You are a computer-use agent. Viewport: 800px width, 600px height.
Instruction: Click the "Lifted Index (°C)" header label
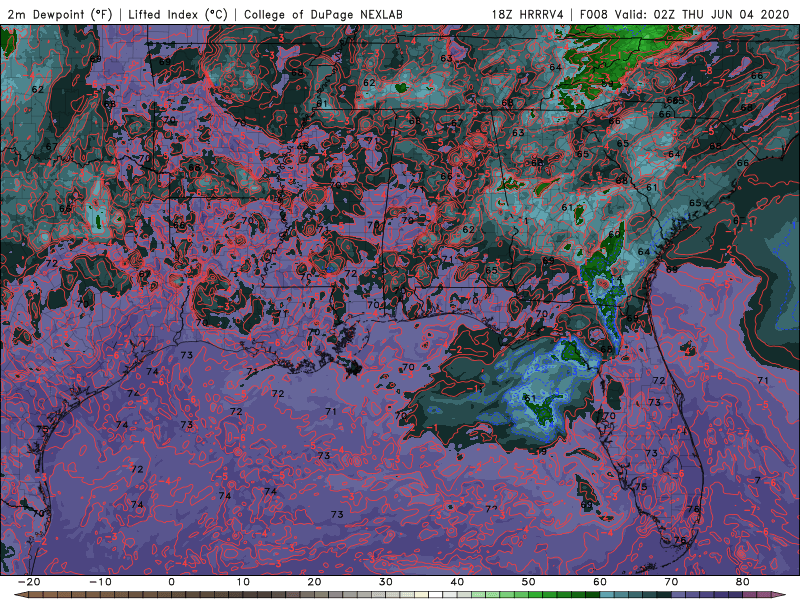(178, 15)
